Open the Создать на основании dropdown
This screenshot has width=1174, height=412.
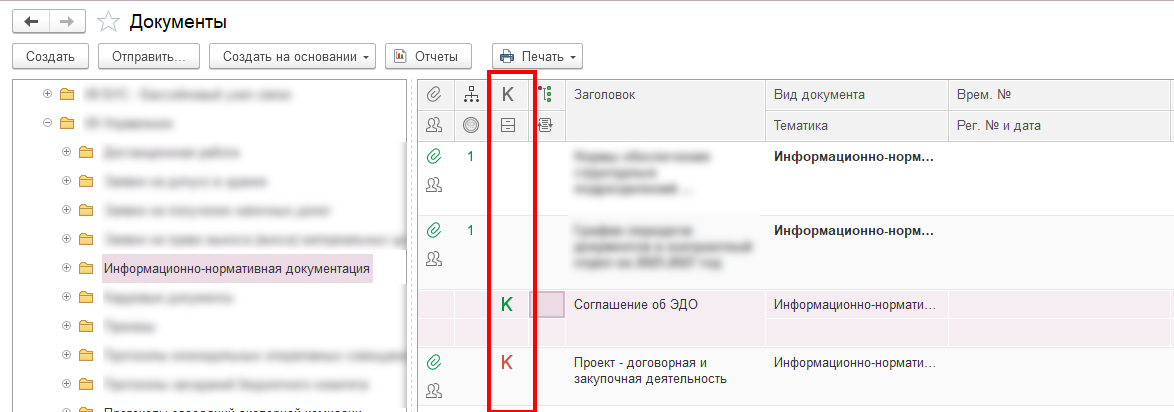click(291, 57)
